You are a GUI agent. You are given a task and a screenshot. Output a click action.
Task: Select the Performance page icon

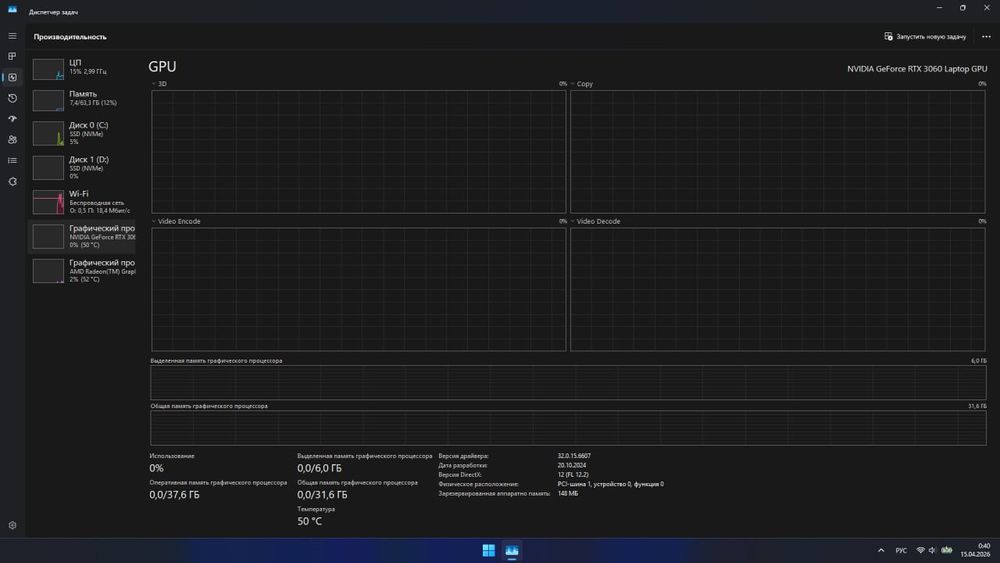pyautogui.click(x=12, y=77)
